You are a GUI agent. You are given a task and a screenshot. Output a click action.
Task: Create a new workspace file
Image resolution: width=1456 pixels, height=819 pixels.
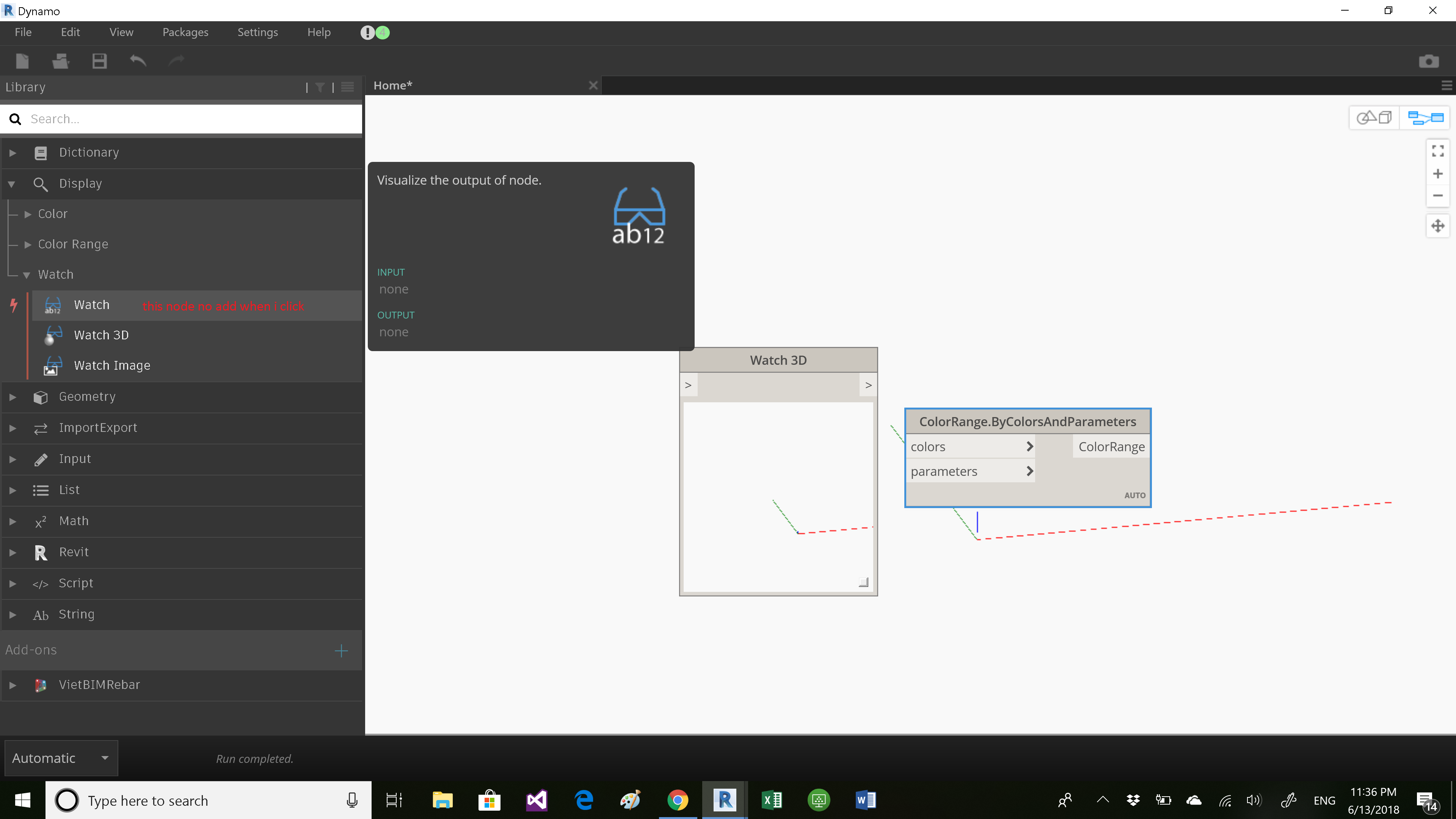(x=23, y=61)
